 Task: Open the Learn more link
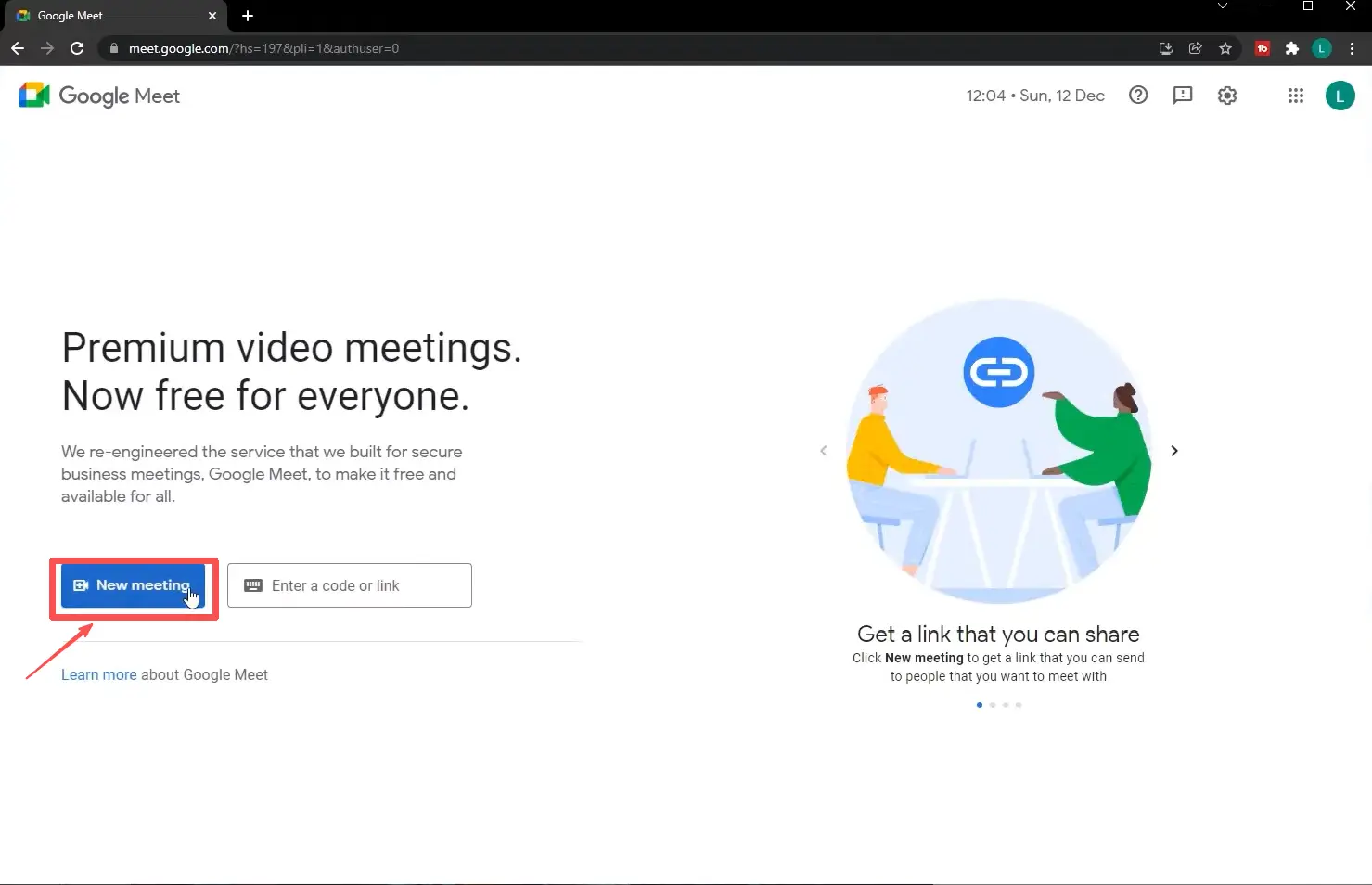click(98, 674)
